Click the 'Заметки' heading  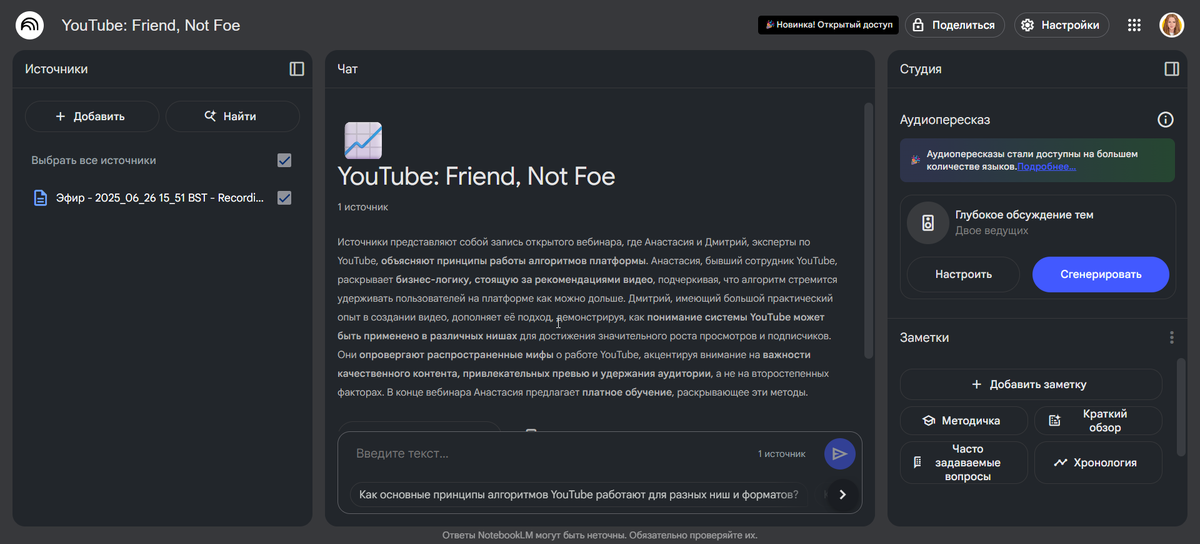925,338
